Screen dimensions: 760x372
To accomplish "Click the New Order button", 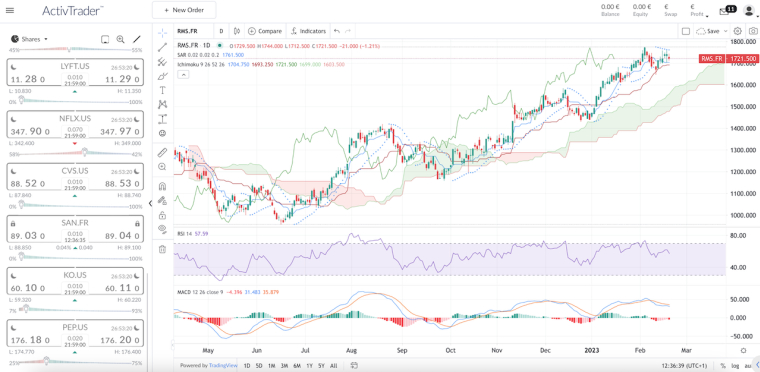I will coord(184,10).
